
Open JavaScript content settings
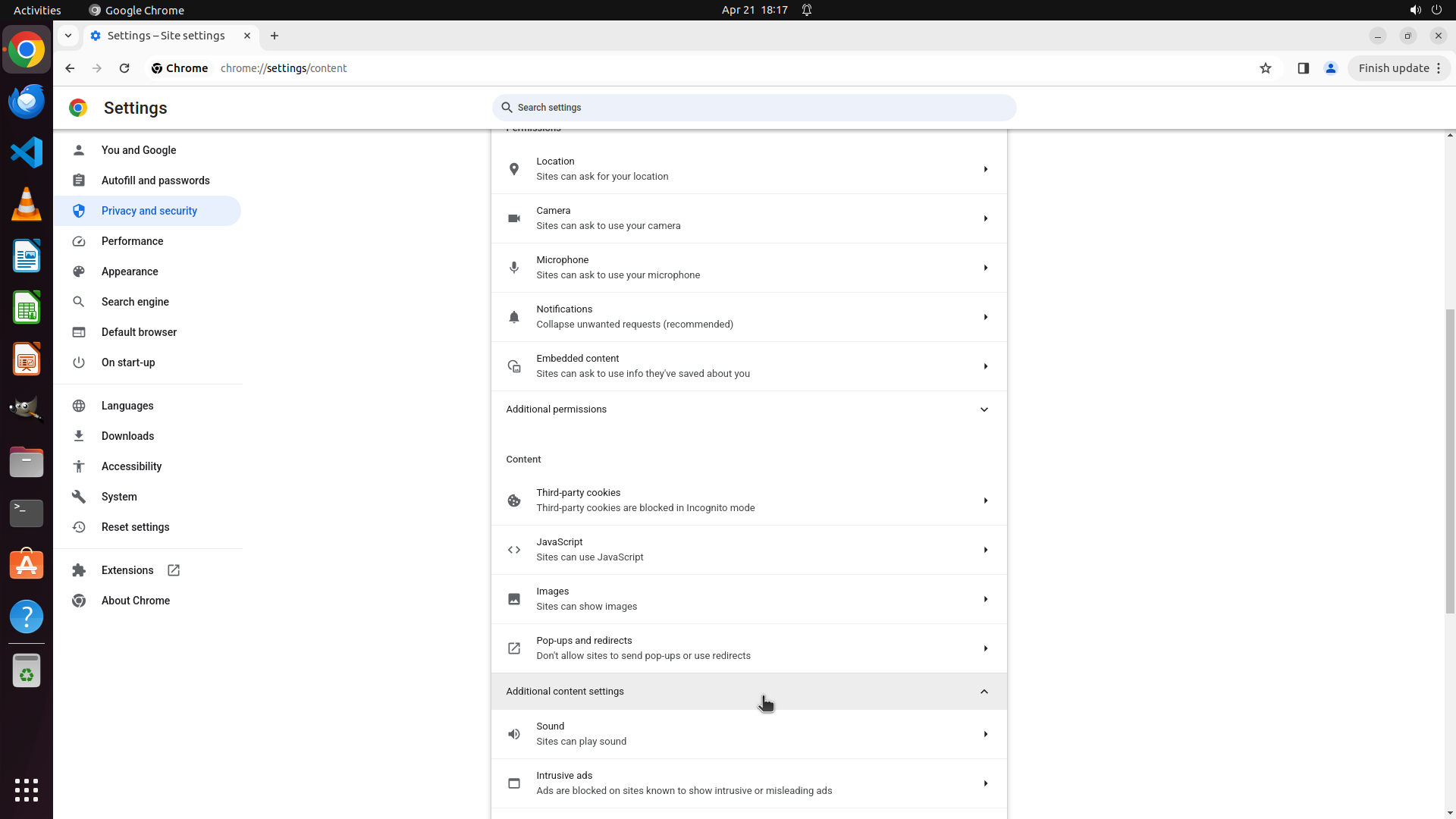(748, 550)
